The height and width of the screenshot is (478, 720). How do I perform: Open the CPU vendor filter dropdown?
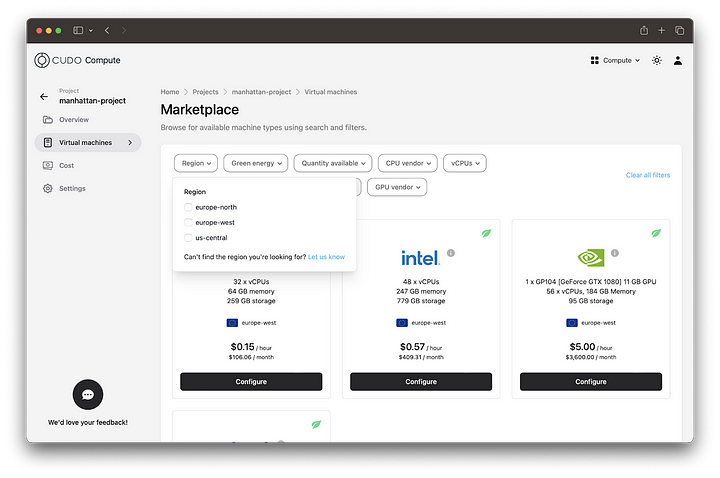pos(408,163)
